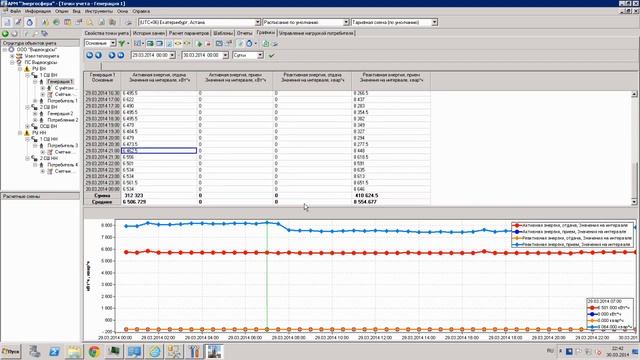Click the table scrollbar up arrow
The width and height of the screenshot is (640, 360).
[x=634, y=94]
